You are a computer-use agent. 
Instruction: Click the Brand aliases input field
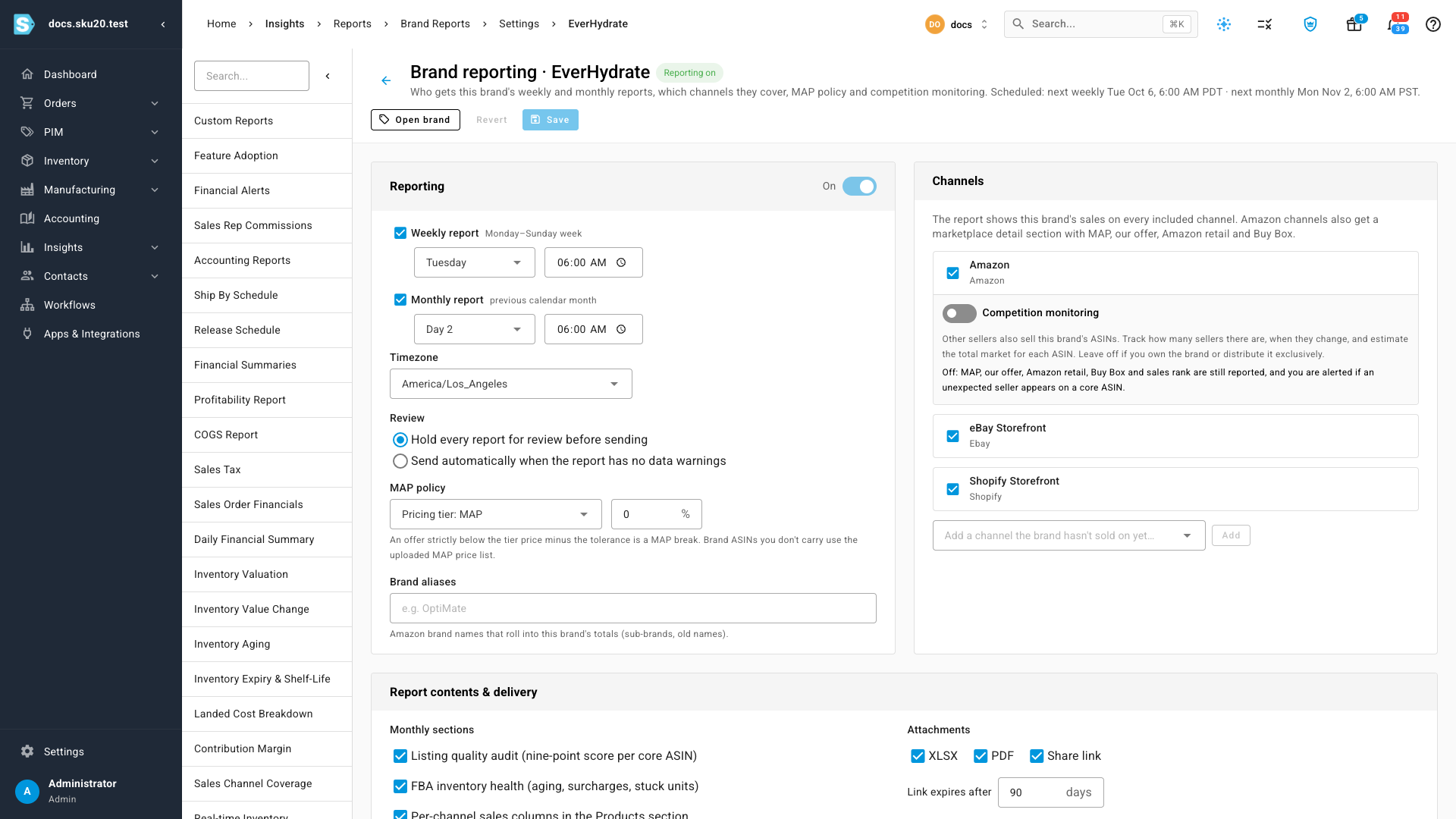pyautogui.click(x=633, y=608)
